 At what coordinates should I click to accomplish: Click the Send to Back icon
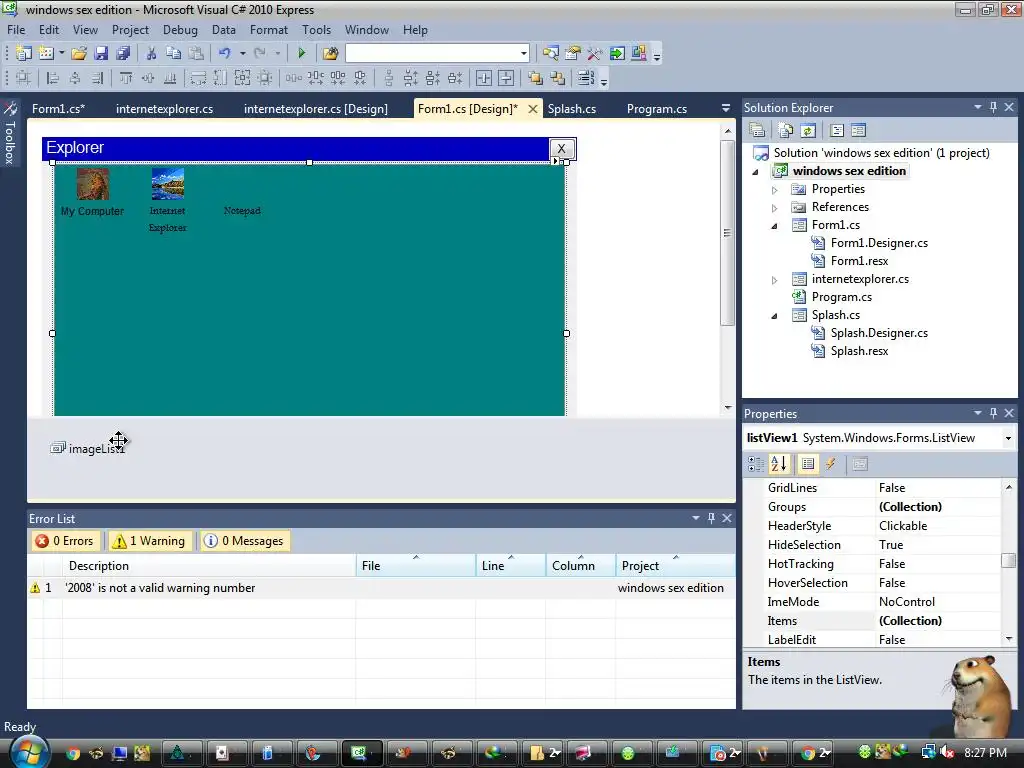557,79
